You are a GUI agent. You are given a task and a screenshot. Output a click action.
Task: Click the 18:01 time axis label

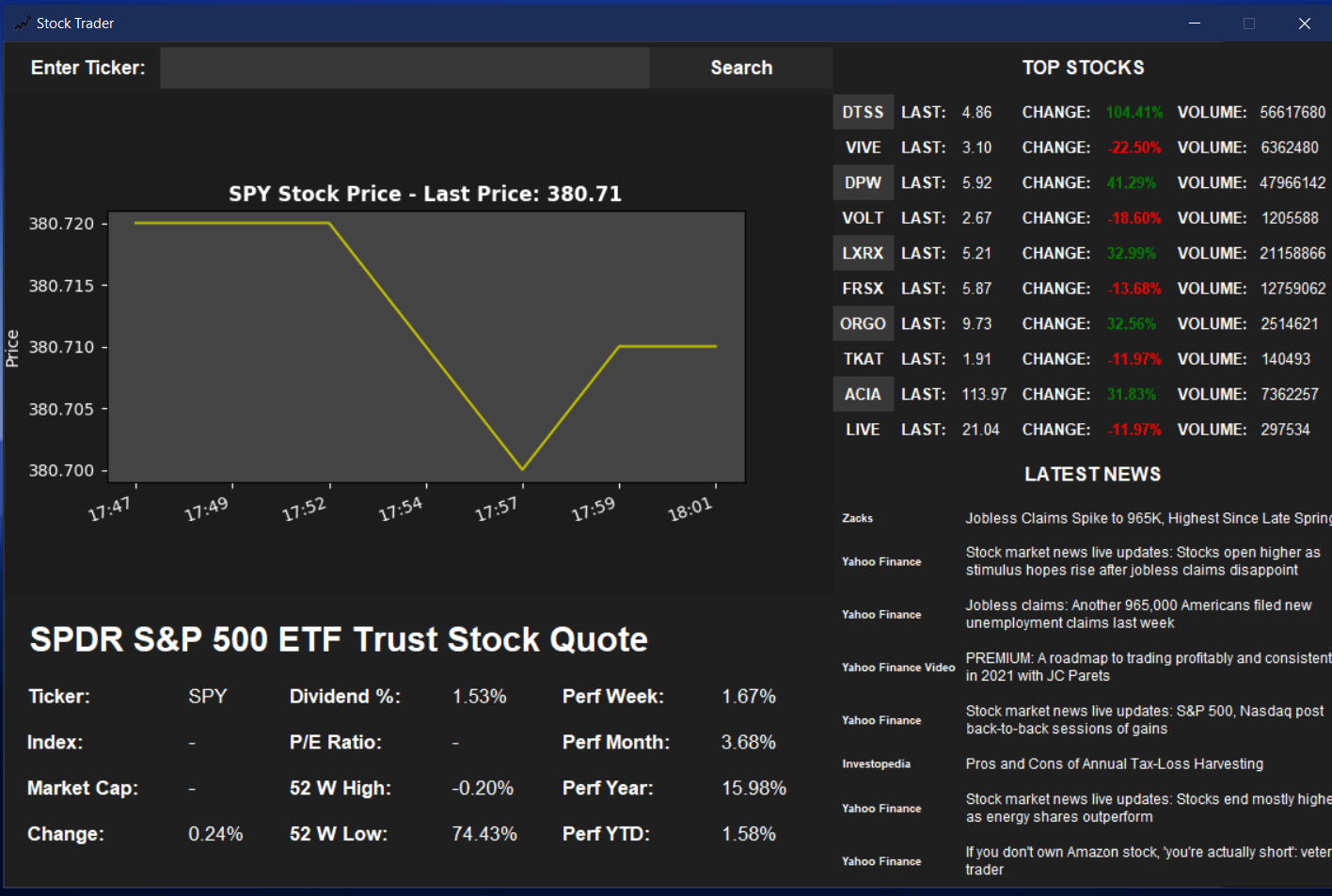[690, 510]
